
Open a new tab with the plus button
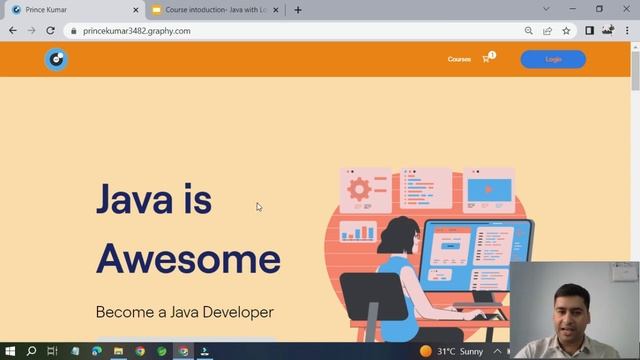coord(298,10)
